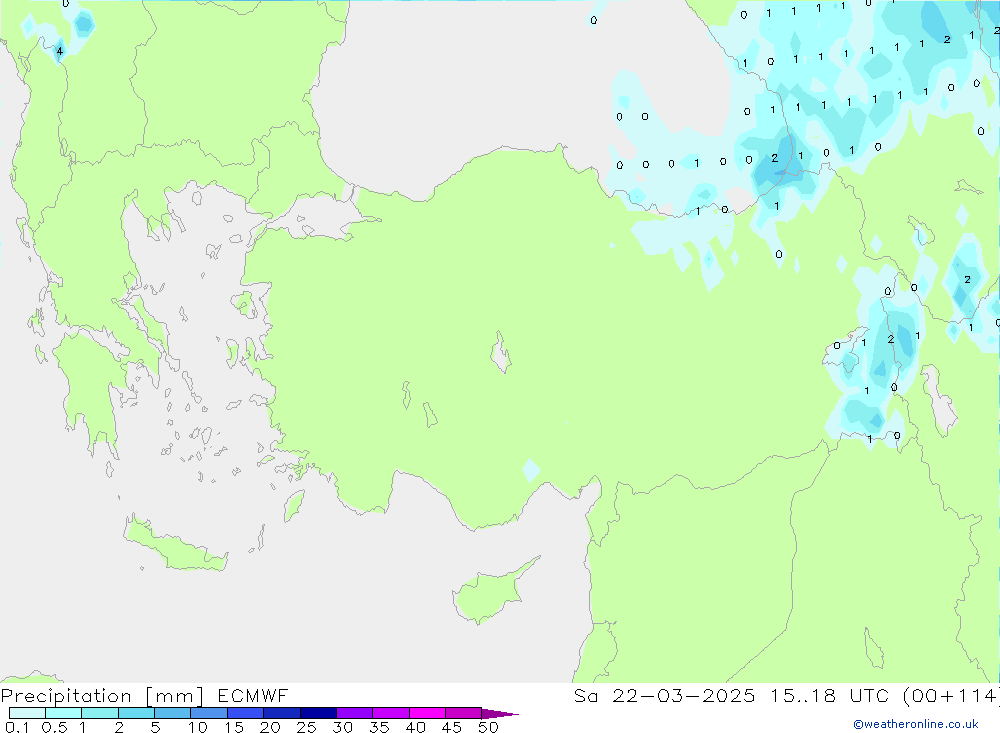The height and width of the screenshot is (733, 1000).
Task: Select the legend swatch between 1 and 2
Action: tap(100, 713)
